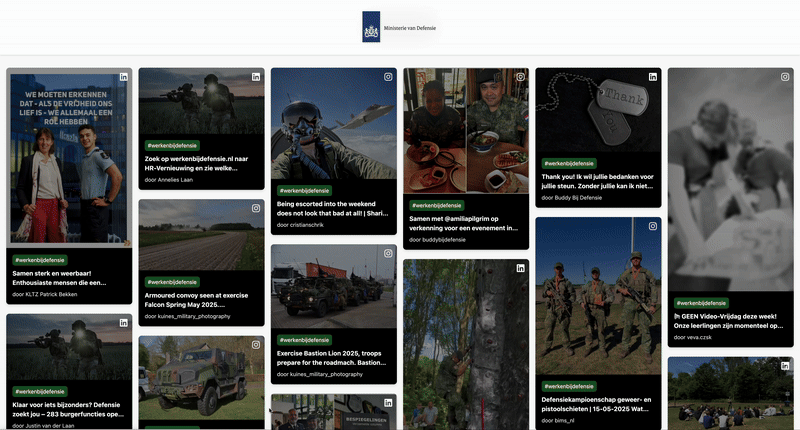
Task: Click LinkedIn icon on KLTZ Patrick Bekken post
Action: tap(123, 77)
